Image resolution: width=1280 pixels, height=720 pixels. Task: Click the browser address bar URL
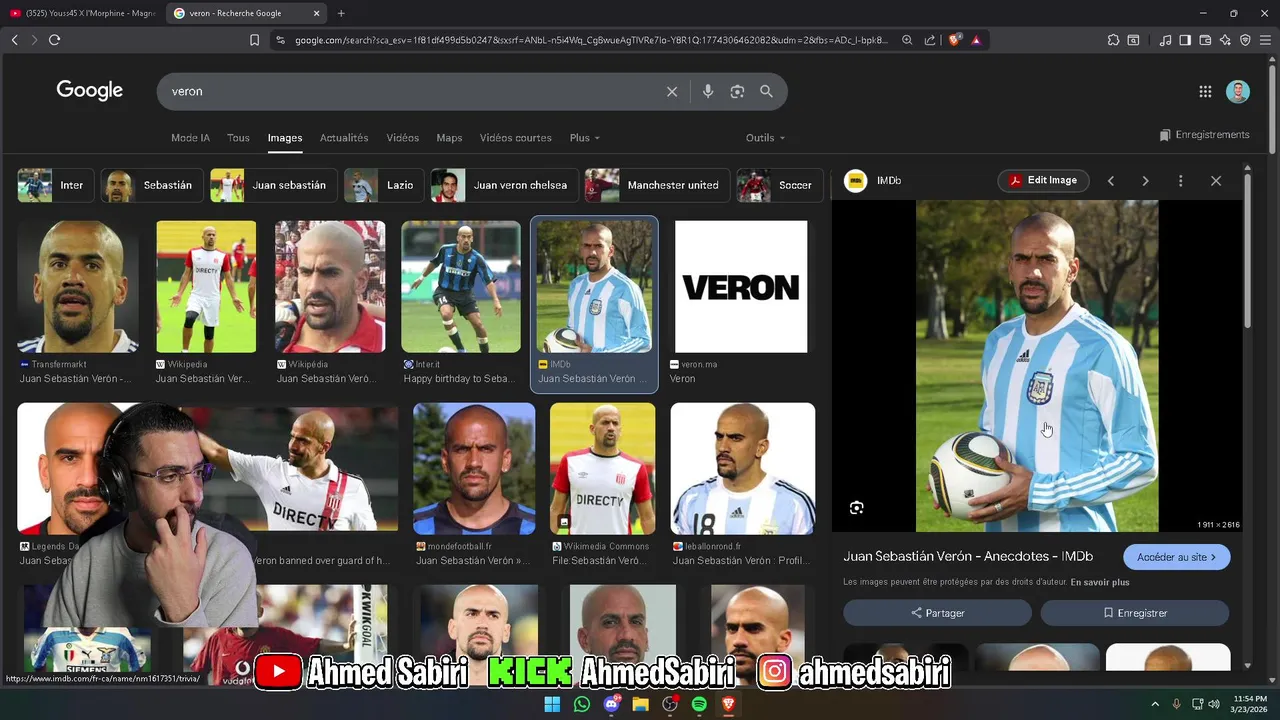590,40
